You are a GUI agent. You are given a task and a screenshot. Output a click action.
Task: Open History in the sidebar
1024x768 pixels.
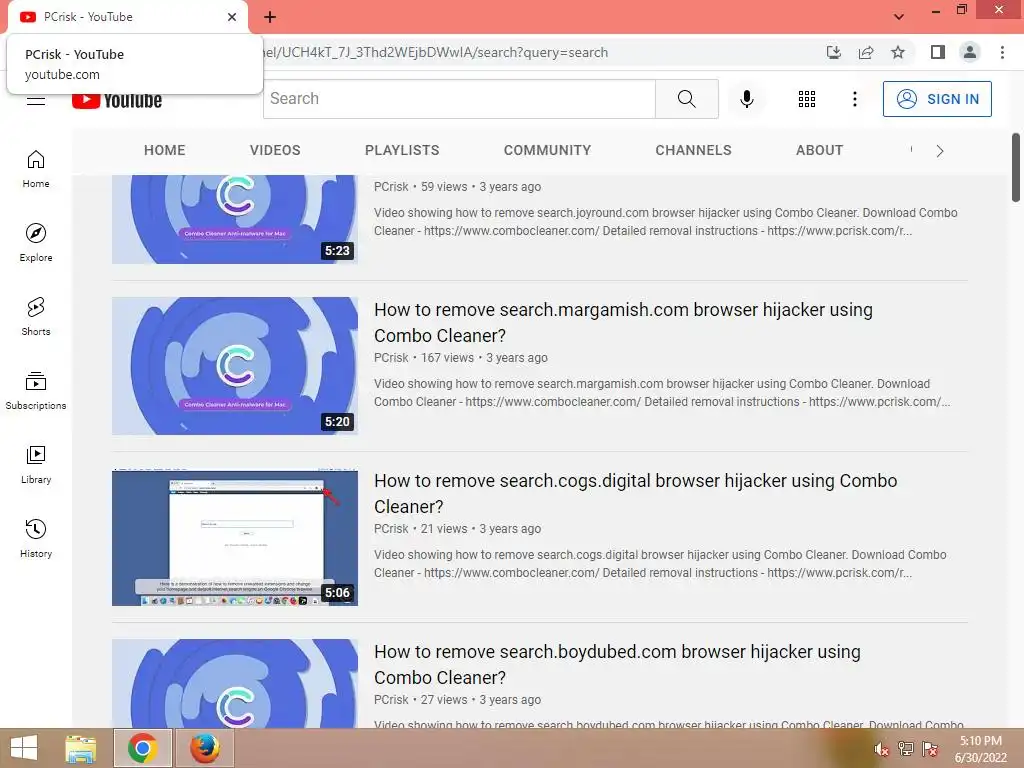36,539
